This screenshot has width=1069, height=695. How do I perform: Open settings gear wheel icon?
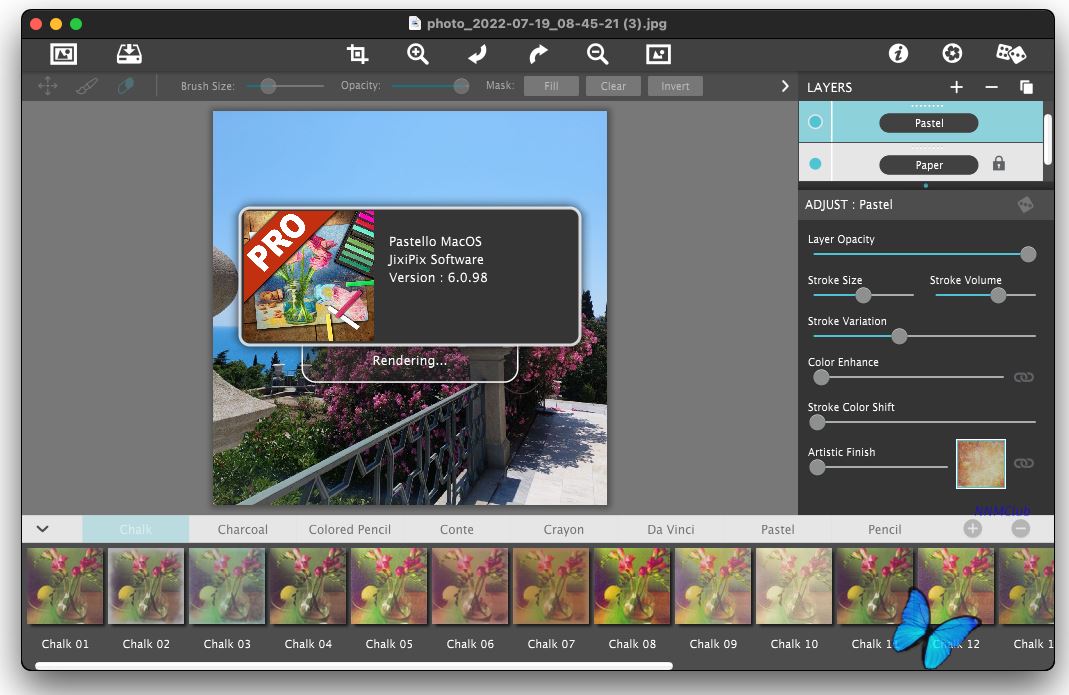[x=952, y=53]
